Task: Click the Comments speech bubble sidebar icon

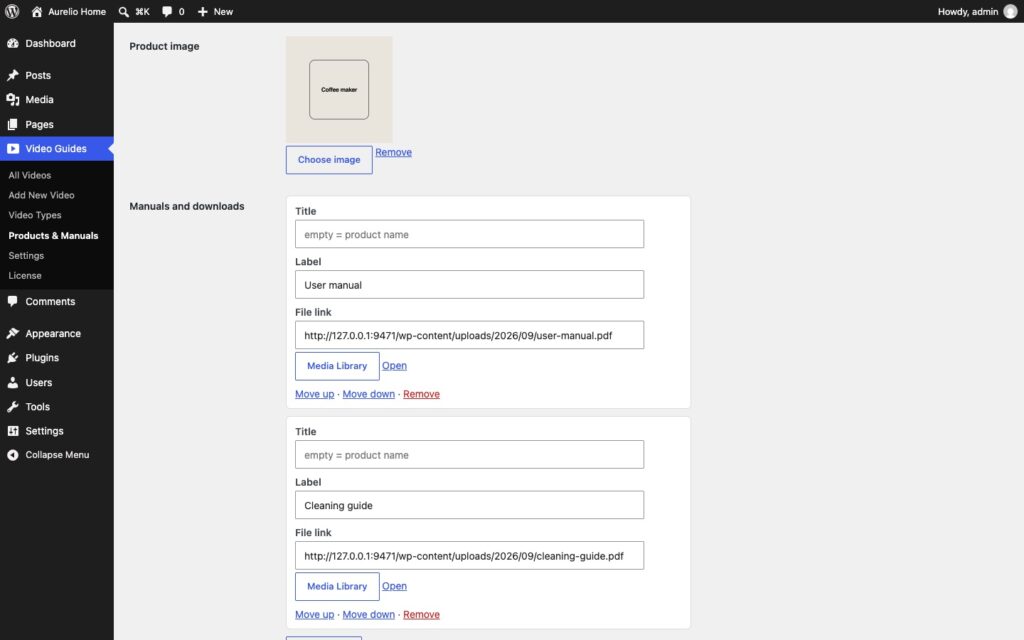Action: tap(12, 301)
